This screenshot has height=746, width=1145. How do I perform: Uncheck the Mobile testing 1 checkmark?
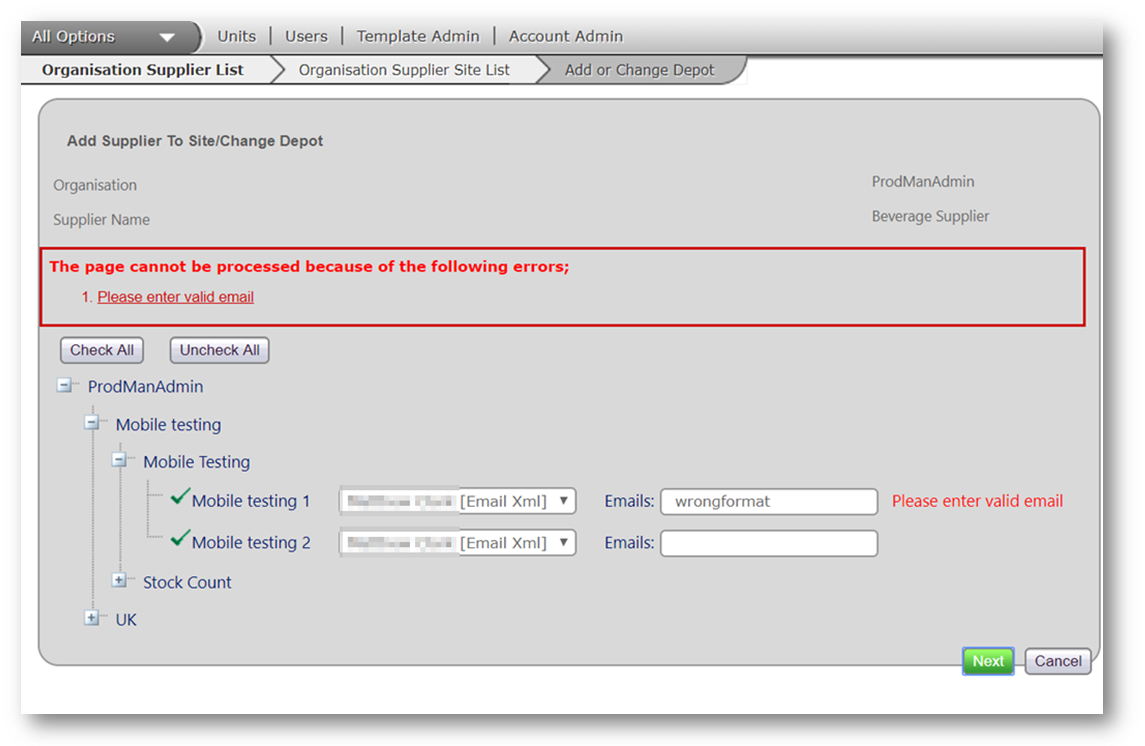pyautogui.click(x=180, y=498)
